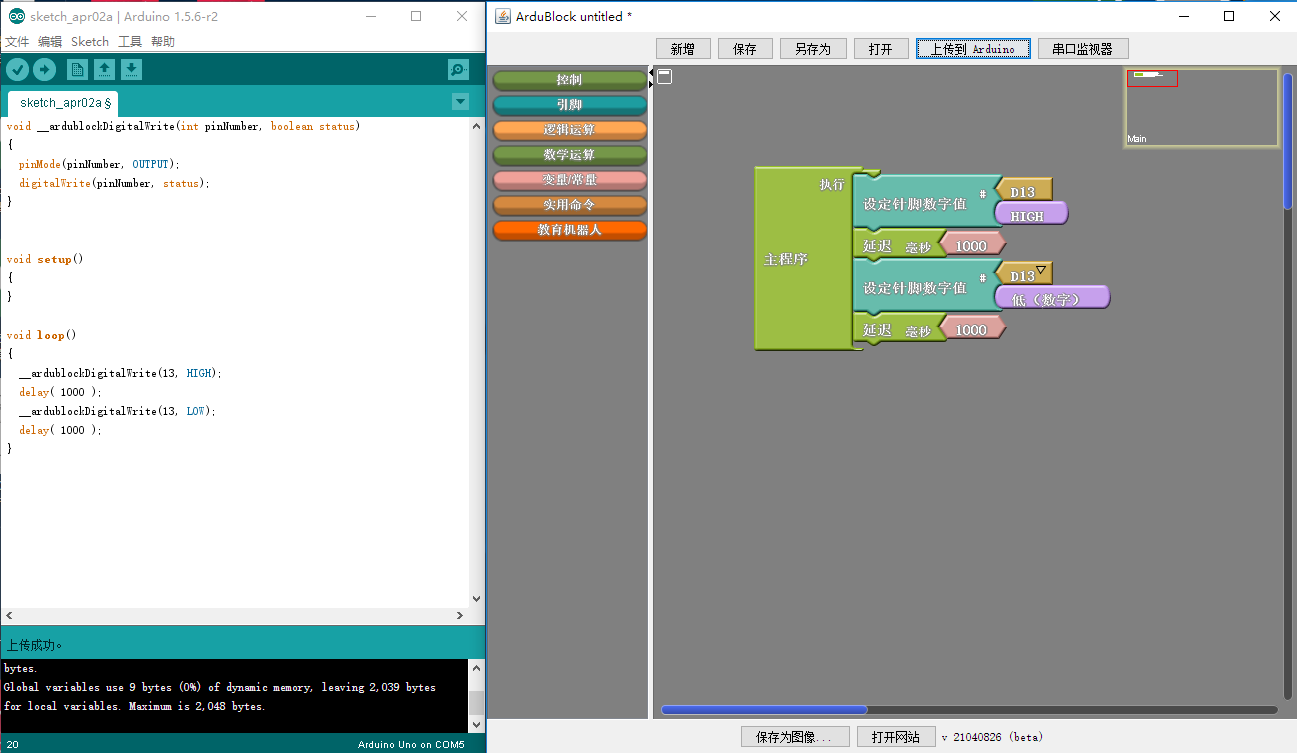Click 打开网站 button
This screenshot has height=753, width=1297.
coord(896,737)
